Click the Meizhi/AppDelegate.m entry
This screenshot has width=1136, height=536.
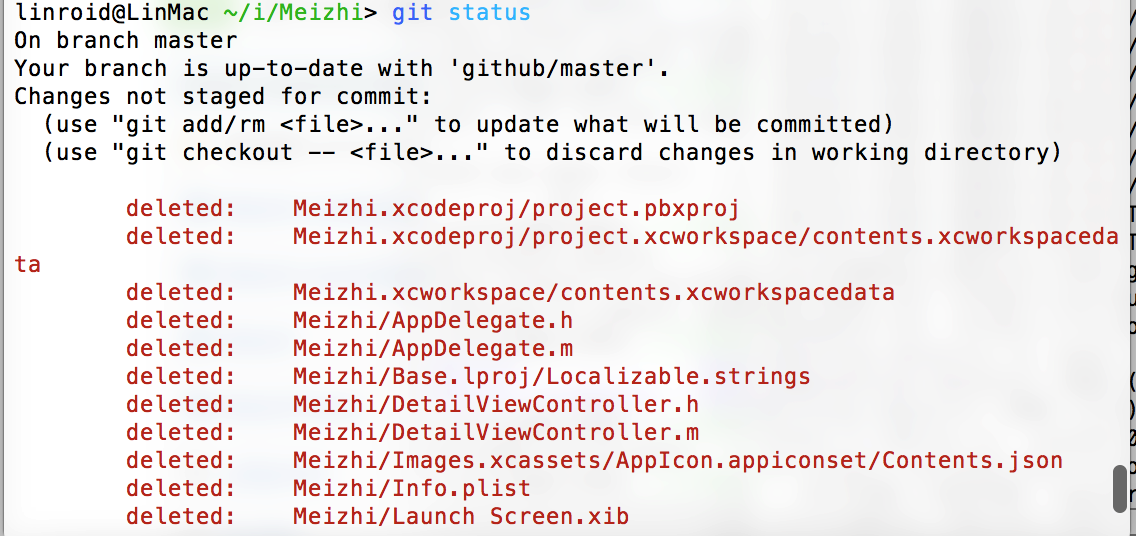[433, 348]
